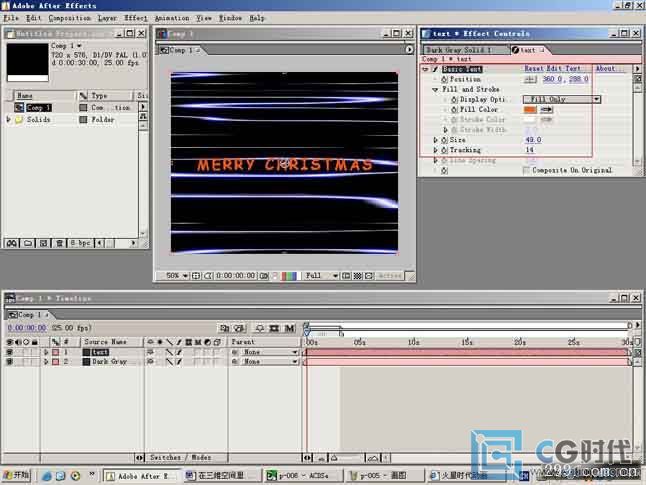646x485 pixels.
Task: Select Solids folder in Project panel
Action: [38, 119]
